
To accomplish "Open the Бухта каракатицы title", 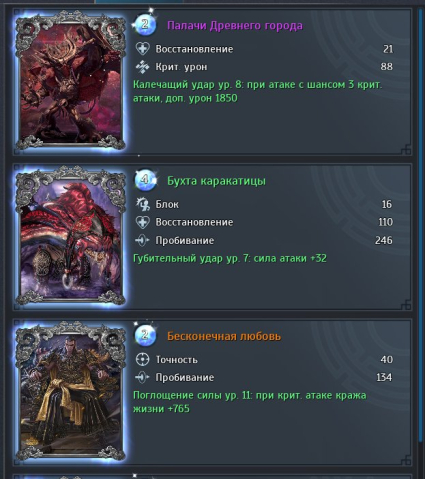I will pyautogui.click(x=216, y=181).
